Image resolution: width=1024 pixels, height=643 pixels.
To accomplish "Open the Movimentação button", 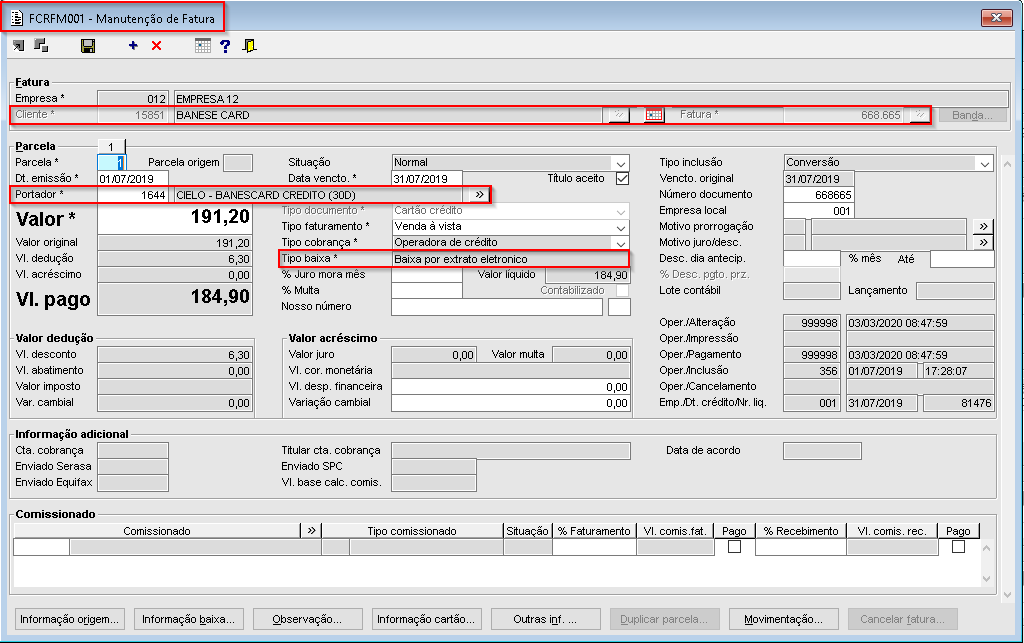I will point(783,619).
